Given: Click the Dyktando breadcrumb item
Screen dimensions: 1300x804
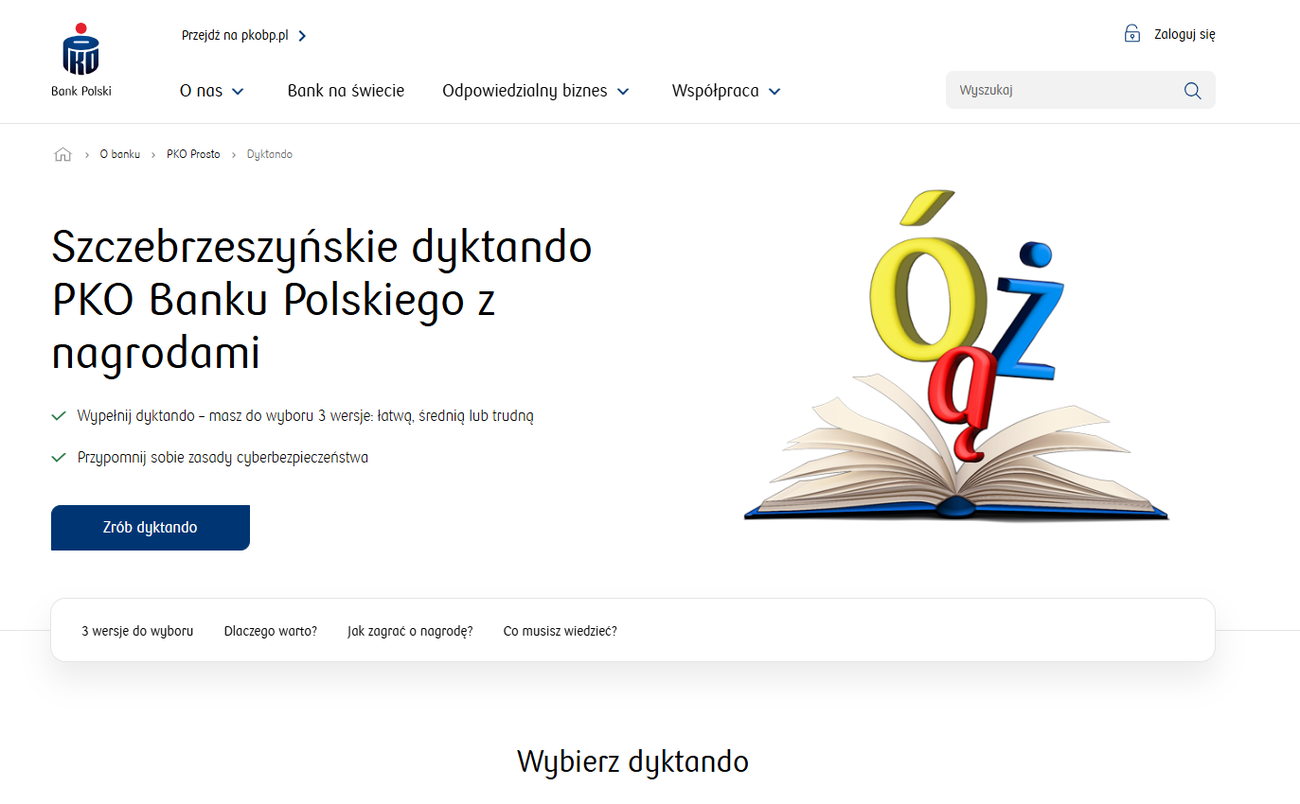Looking at the screenshot, I should [270, 154].
